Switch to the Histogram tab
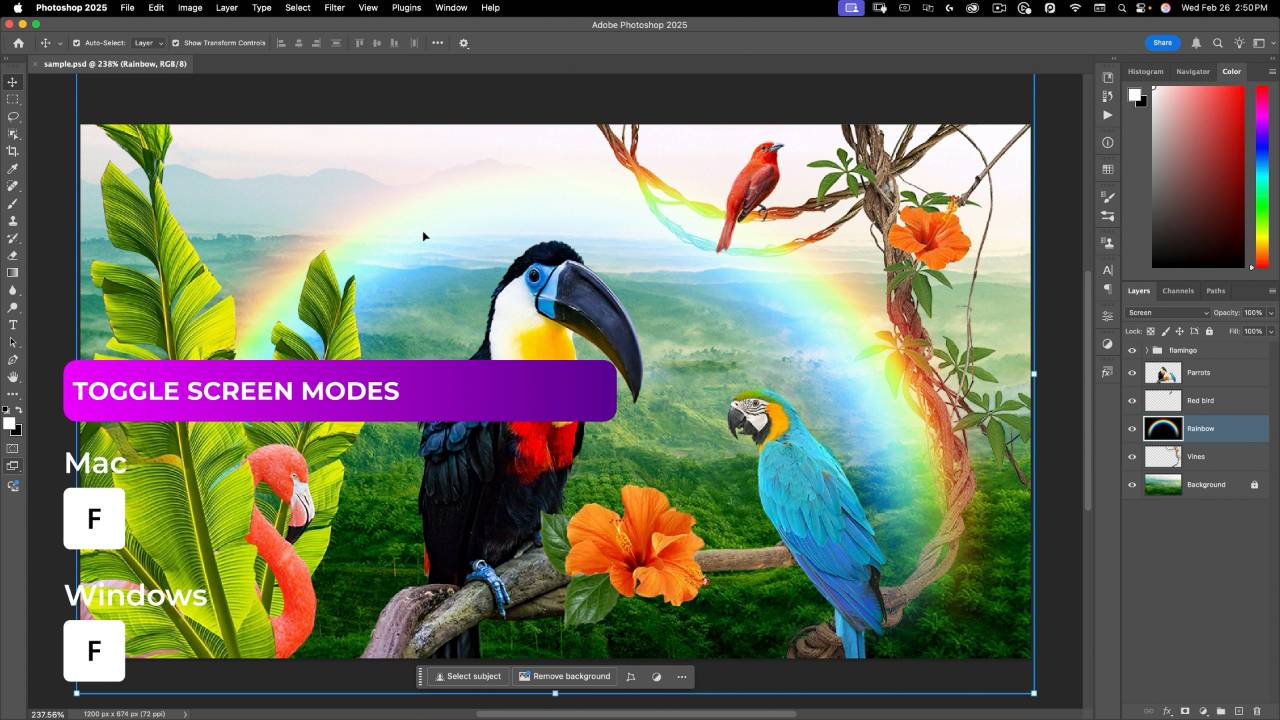This screenshot has width=1280, height=720. (x=1146, y=71)
